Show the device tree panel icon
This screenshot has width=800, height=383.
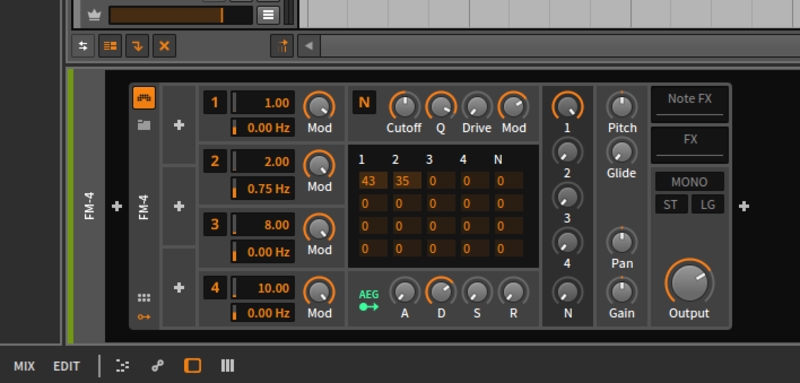pyautogui.click(x=122, y=366)
